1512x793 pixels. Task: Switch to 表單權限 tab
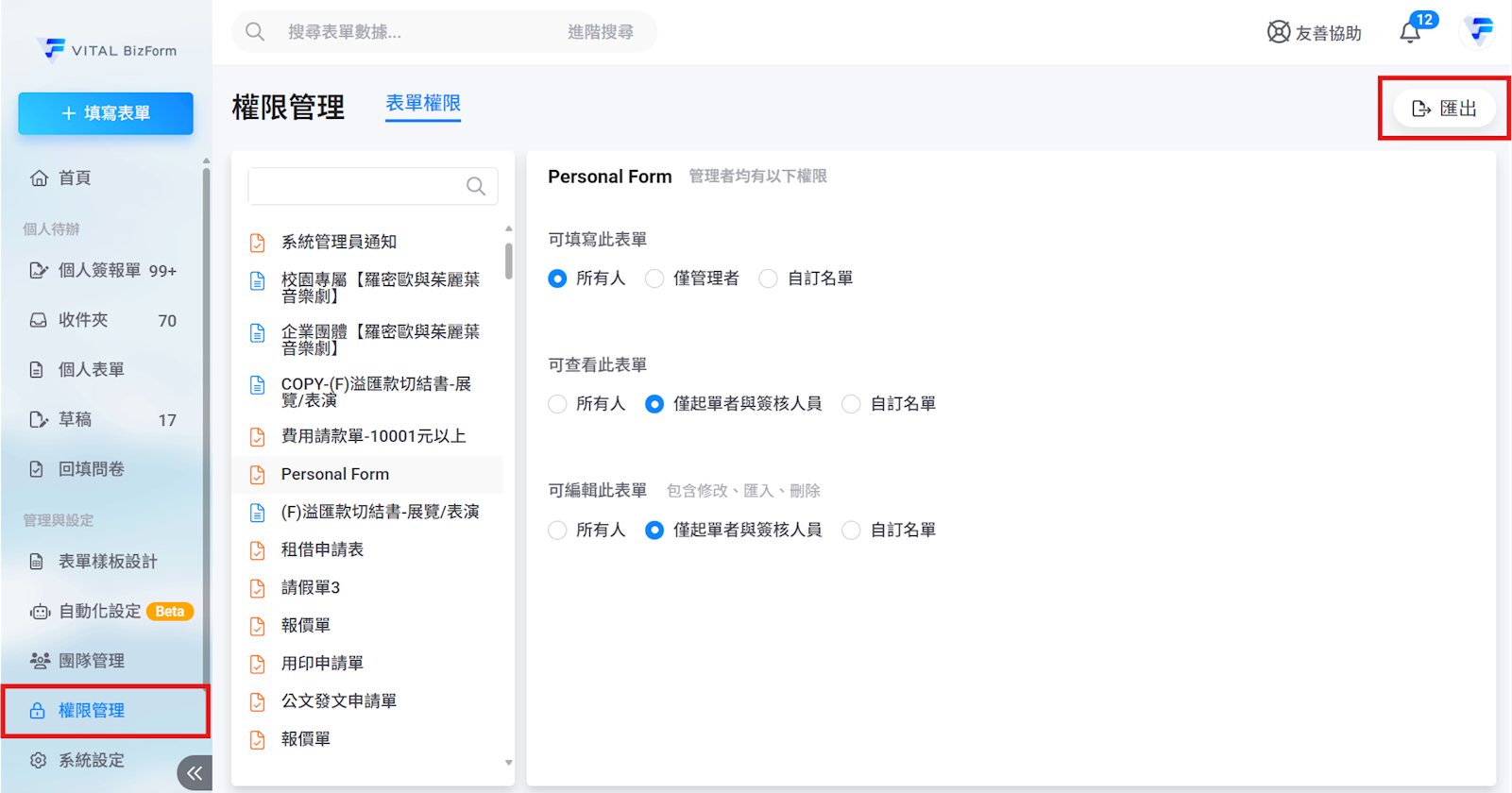click(423, 103)
